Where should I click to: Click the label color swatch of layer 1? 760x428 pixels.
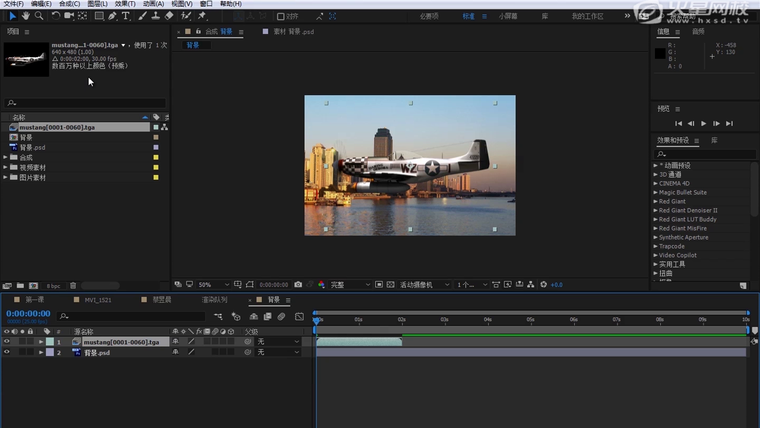pos(50,342)
